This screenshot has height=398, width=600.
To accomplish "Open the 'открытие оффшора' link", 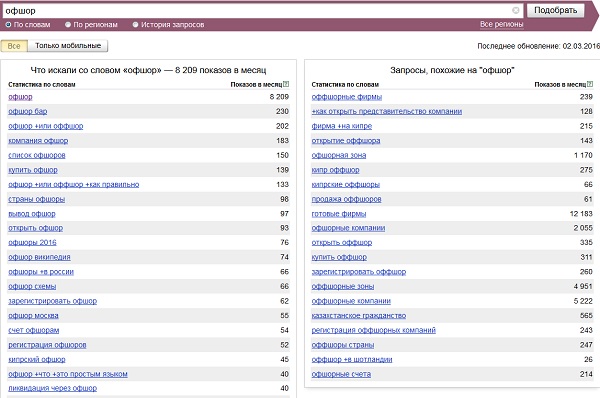I will [x=346, y=140].
